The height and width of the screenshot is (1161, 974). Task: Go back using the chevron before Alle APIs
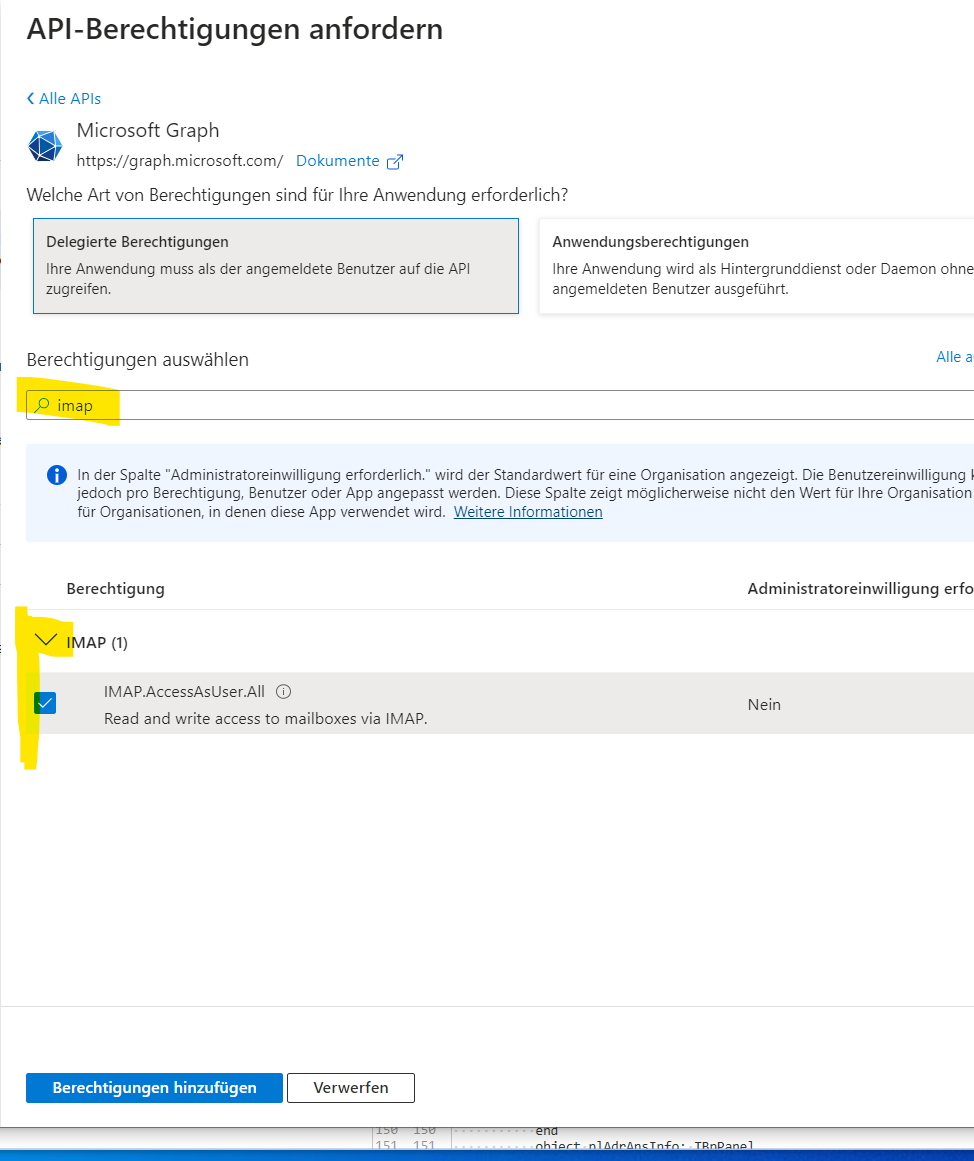(x=31, y=99)
